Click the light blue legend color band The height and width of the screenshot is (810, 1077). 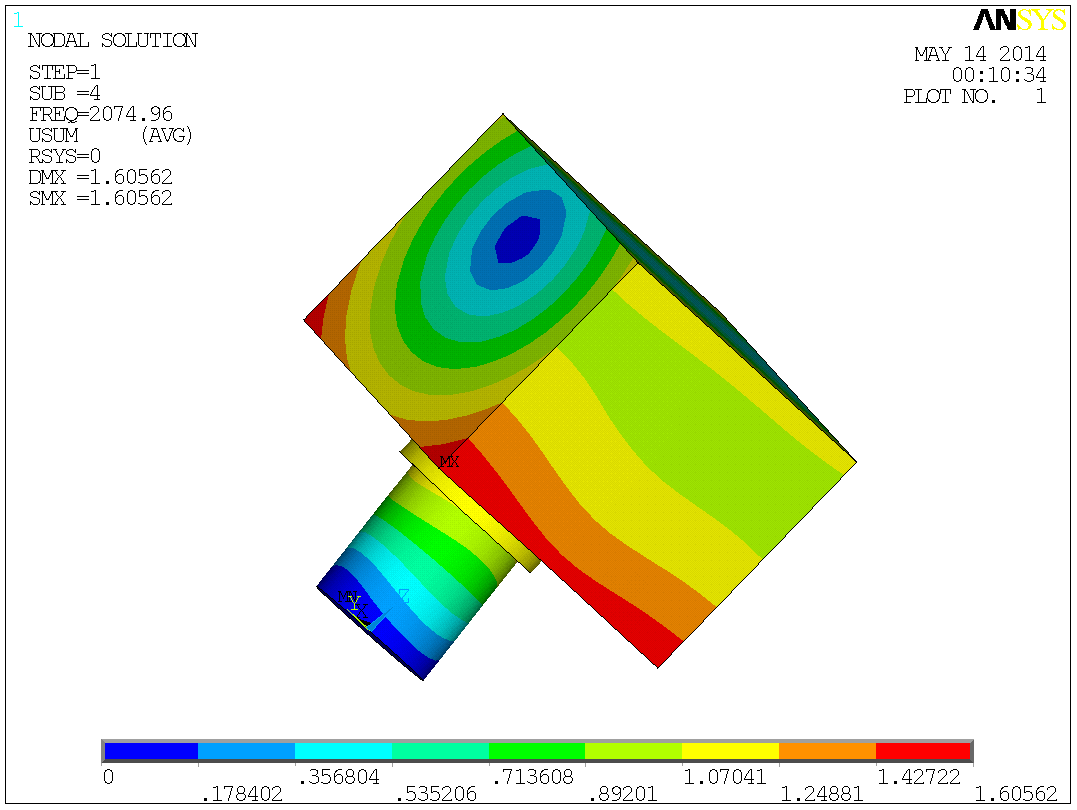pos(247,751)
